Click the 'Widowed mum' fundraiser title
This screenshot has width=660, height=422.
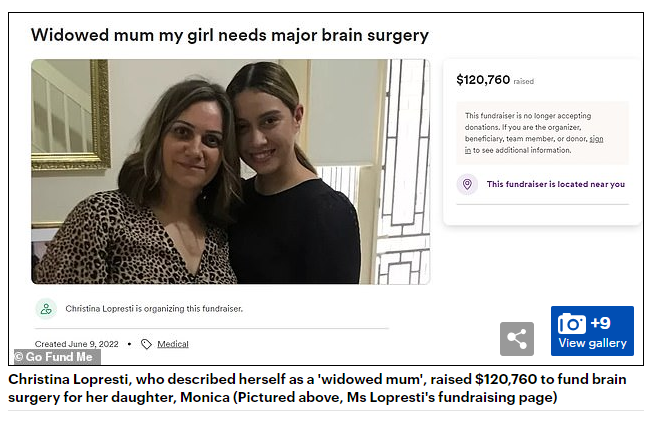[230, 35]
